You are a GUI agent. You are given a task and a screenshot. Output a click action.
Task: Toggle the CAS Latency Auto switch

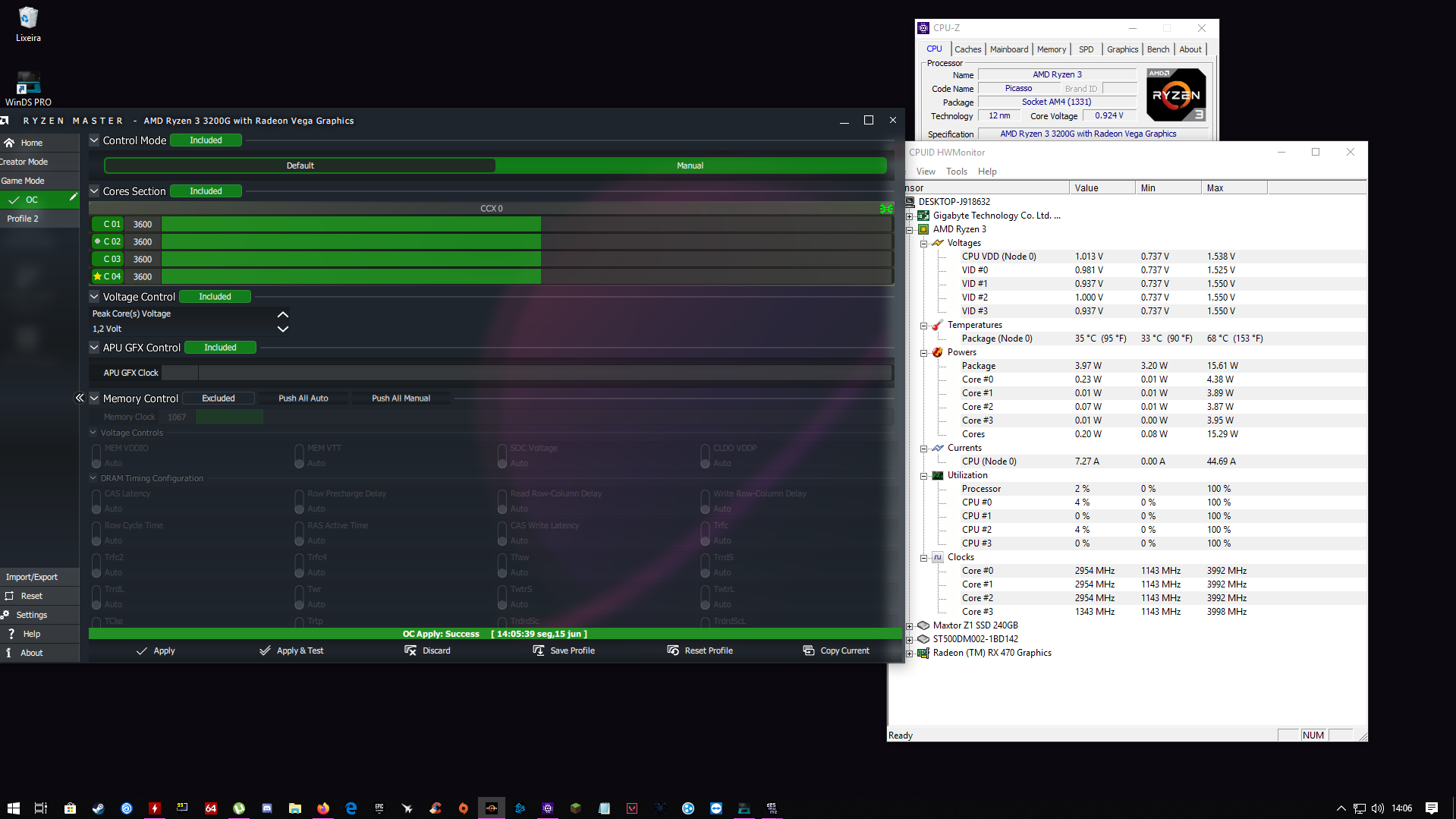(x=96, y=502)
